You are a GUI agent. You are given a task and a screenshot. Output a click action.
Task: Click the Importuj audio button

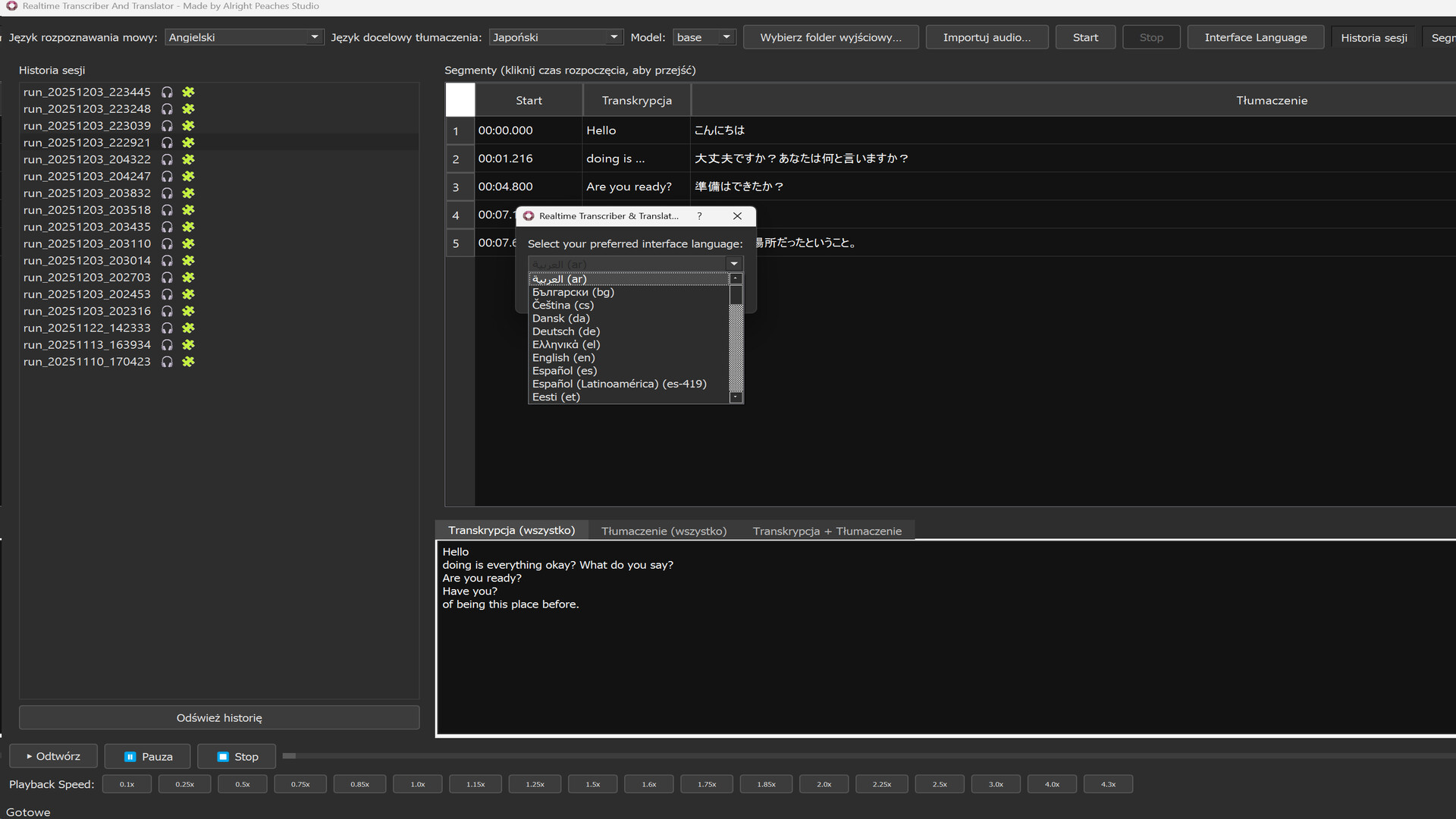[x=987, y=36]
